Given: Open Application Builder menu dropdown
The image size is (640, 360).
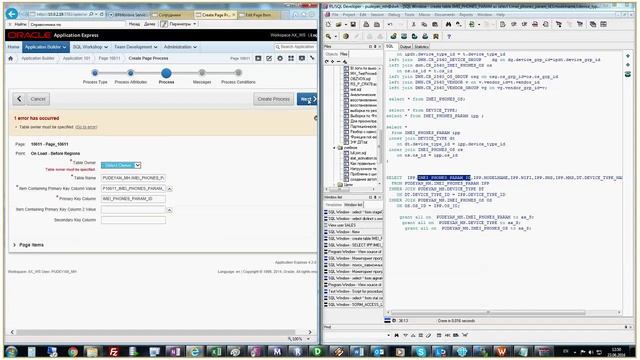Looking at the screenshot, I should [x=45, y=47].
